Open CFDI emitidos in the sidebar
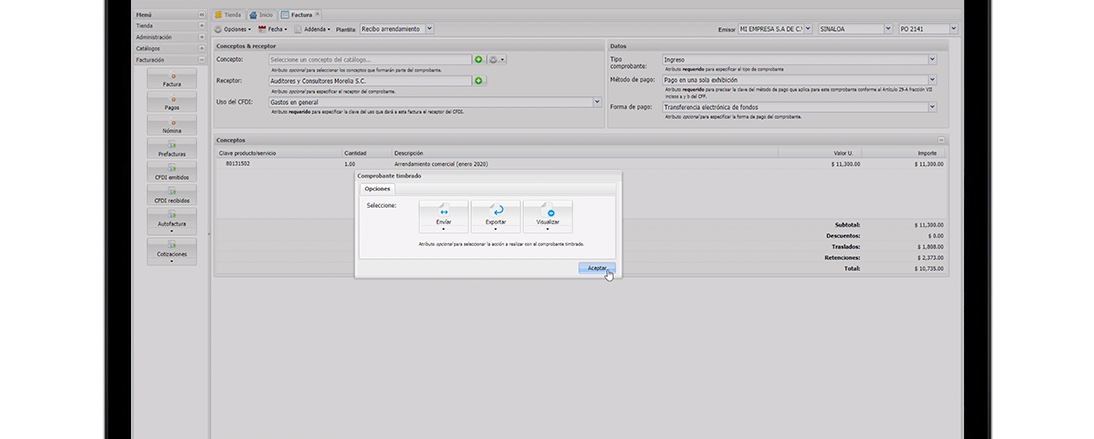This screenshot has width=1094, height=439. tap(171, 172)
